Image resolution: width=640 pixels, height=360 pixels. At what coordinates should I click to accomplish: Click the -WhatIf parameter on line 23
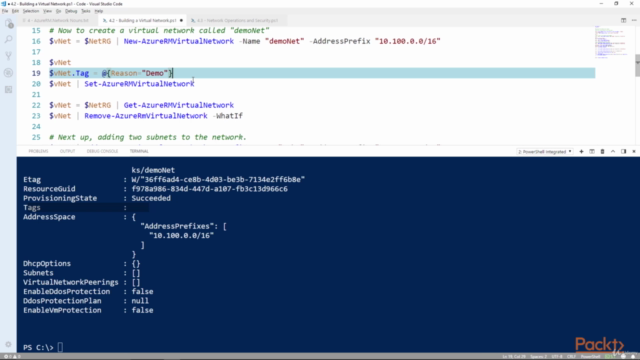click(x=227, y=116)
